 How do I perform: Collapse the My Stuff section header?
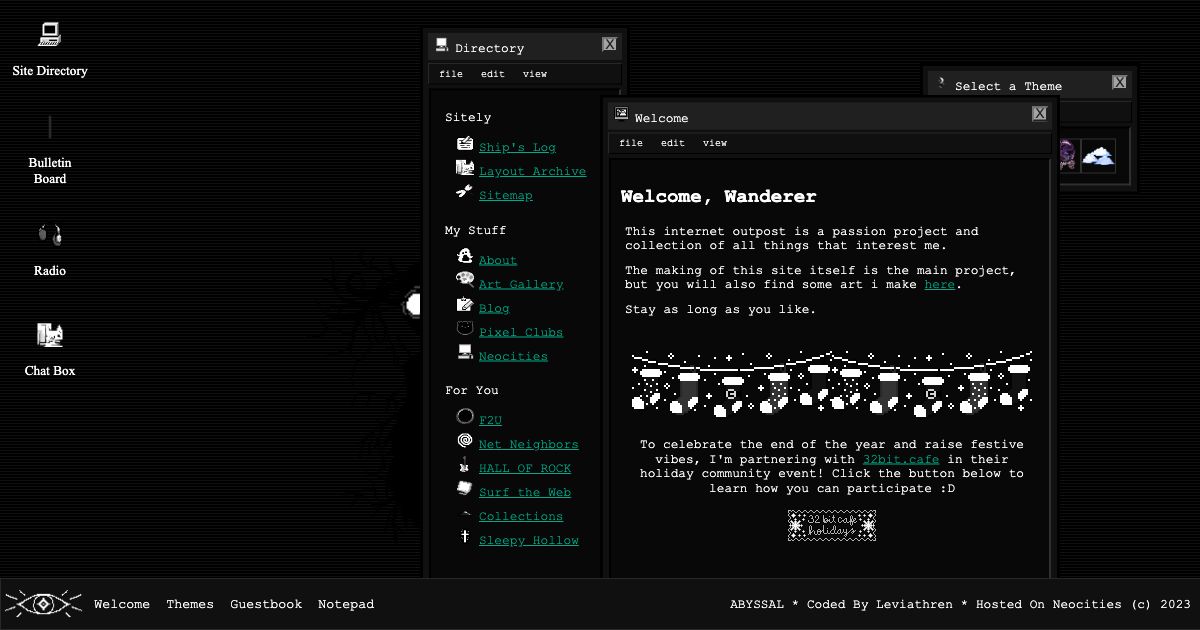click(x=475, y=230)
